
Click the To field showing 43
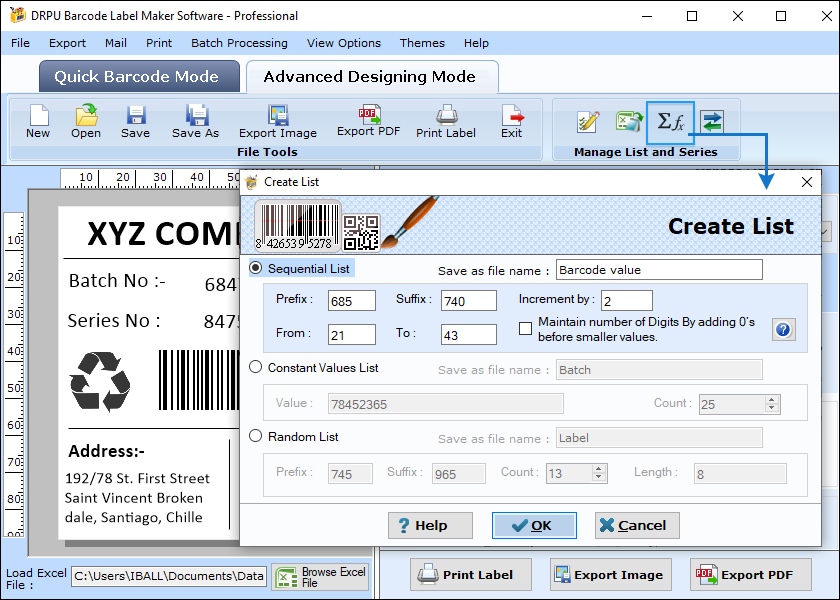pos(469,335)
